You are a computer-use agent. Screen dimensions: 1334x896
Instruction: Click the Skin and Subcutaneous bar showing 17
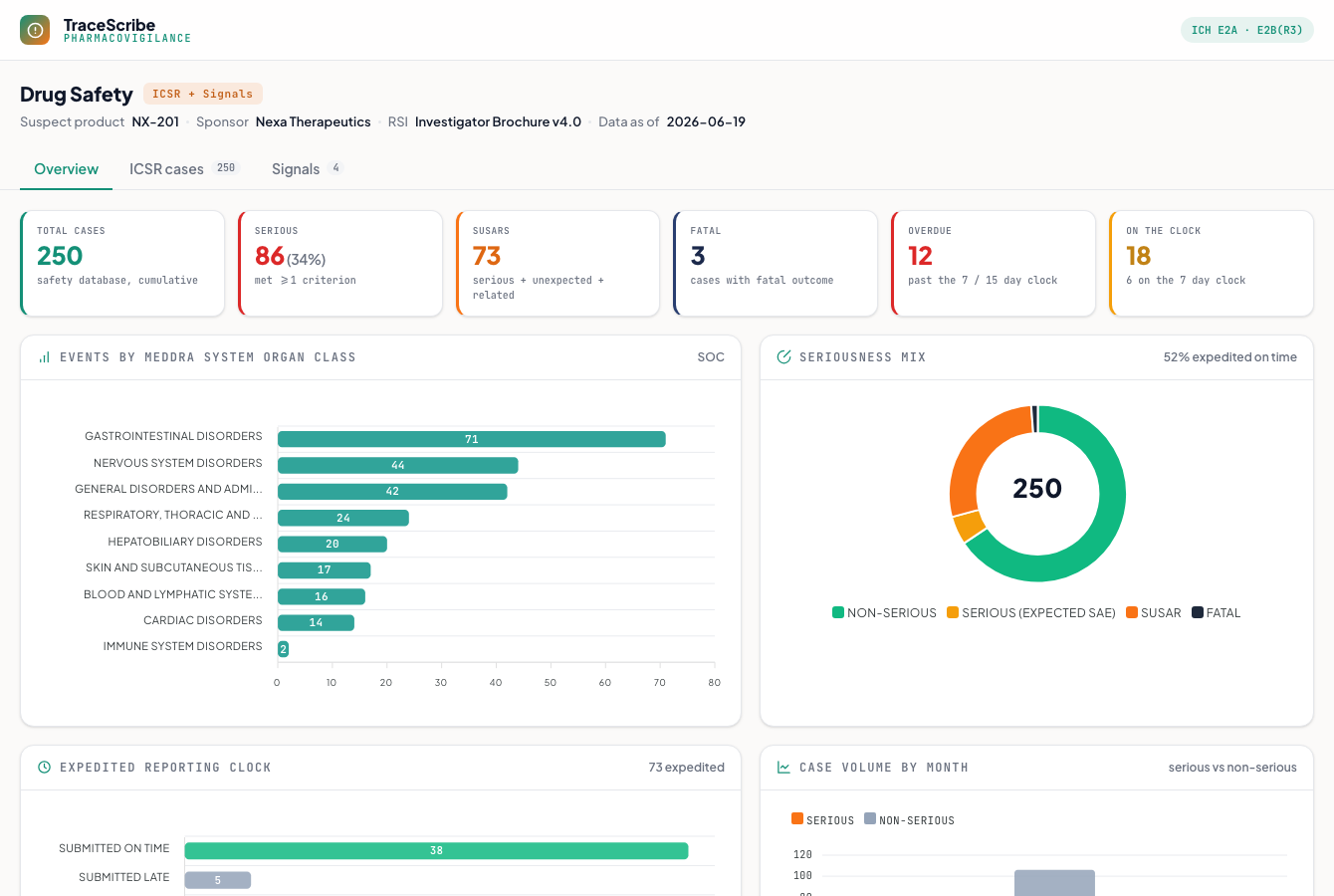[325, 570]
